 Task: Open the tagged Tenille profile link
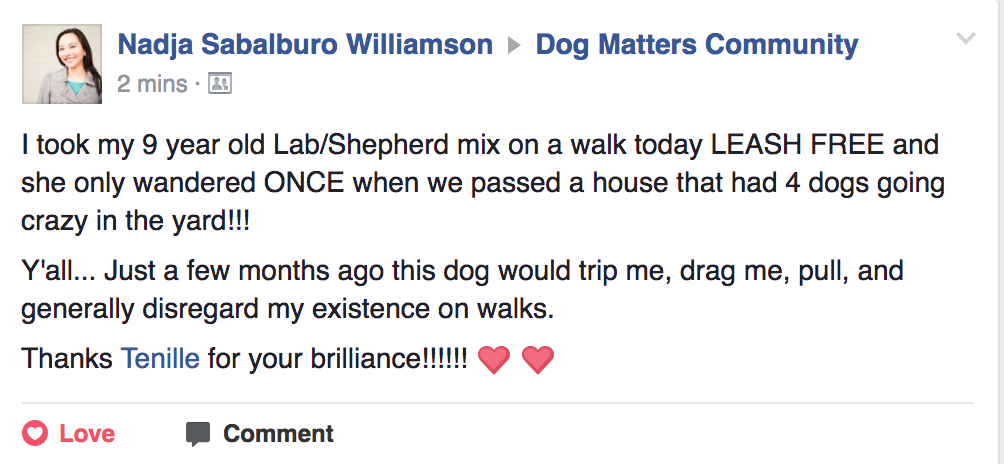[160, 358]
